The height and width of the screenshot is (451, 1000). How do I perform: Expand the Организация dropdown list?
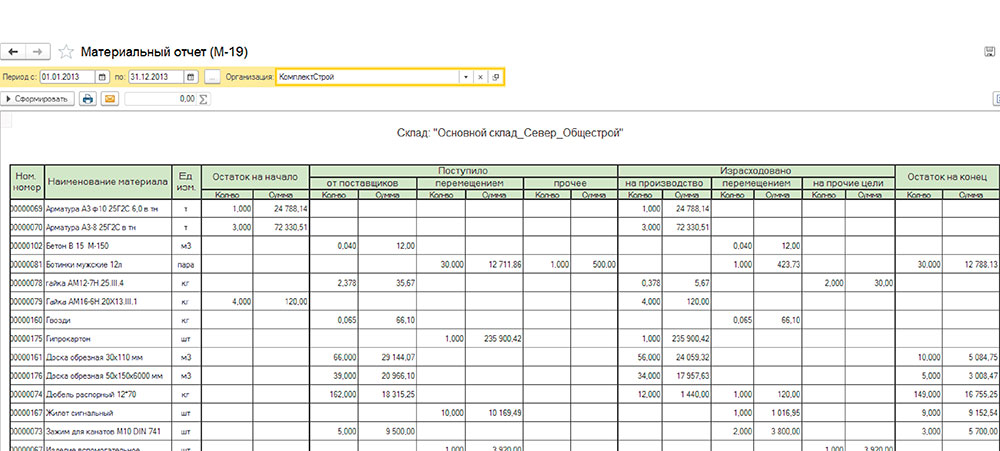point(465,77)
